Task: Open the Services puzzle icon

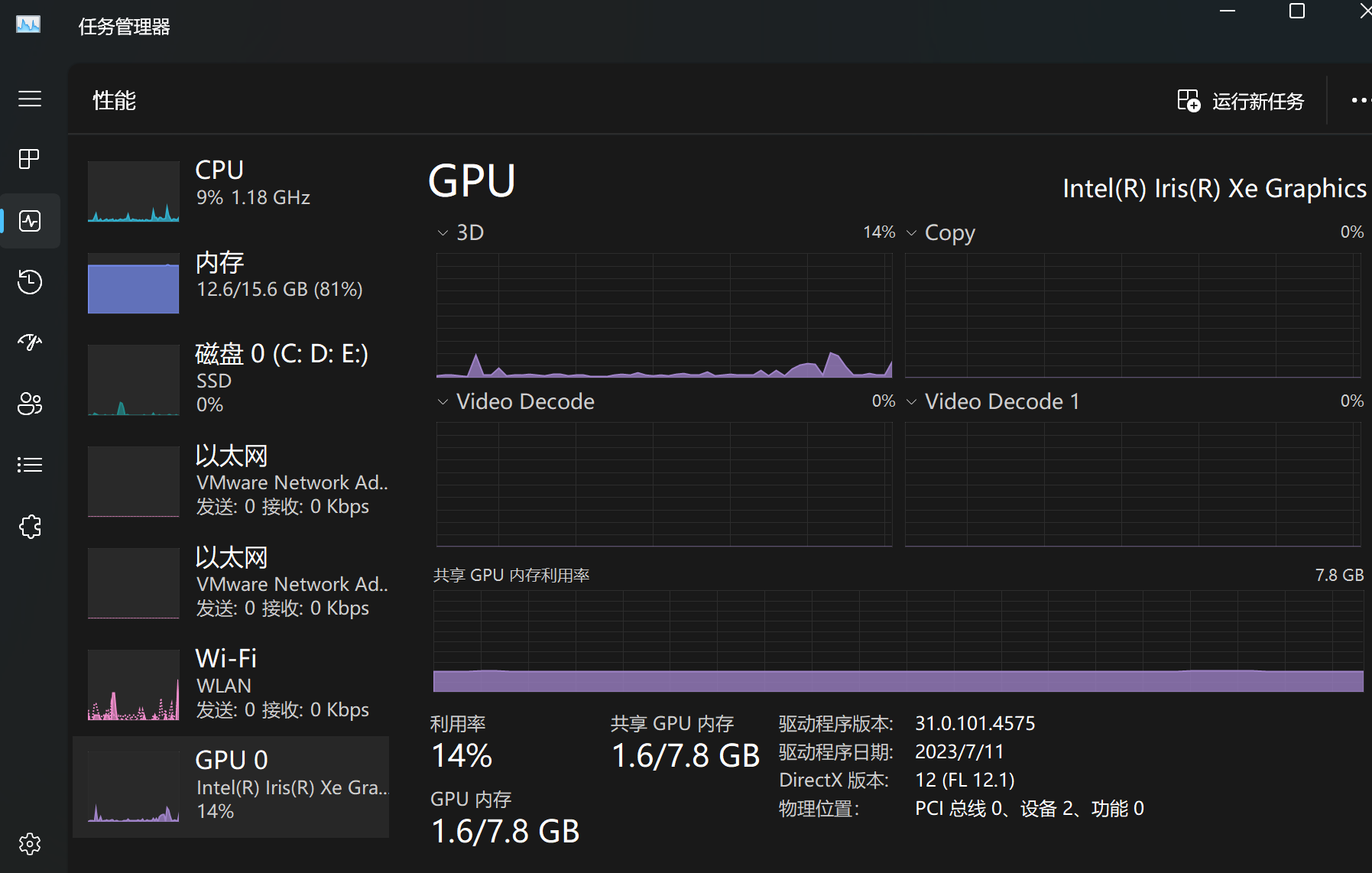Action: tap(30, 526)
